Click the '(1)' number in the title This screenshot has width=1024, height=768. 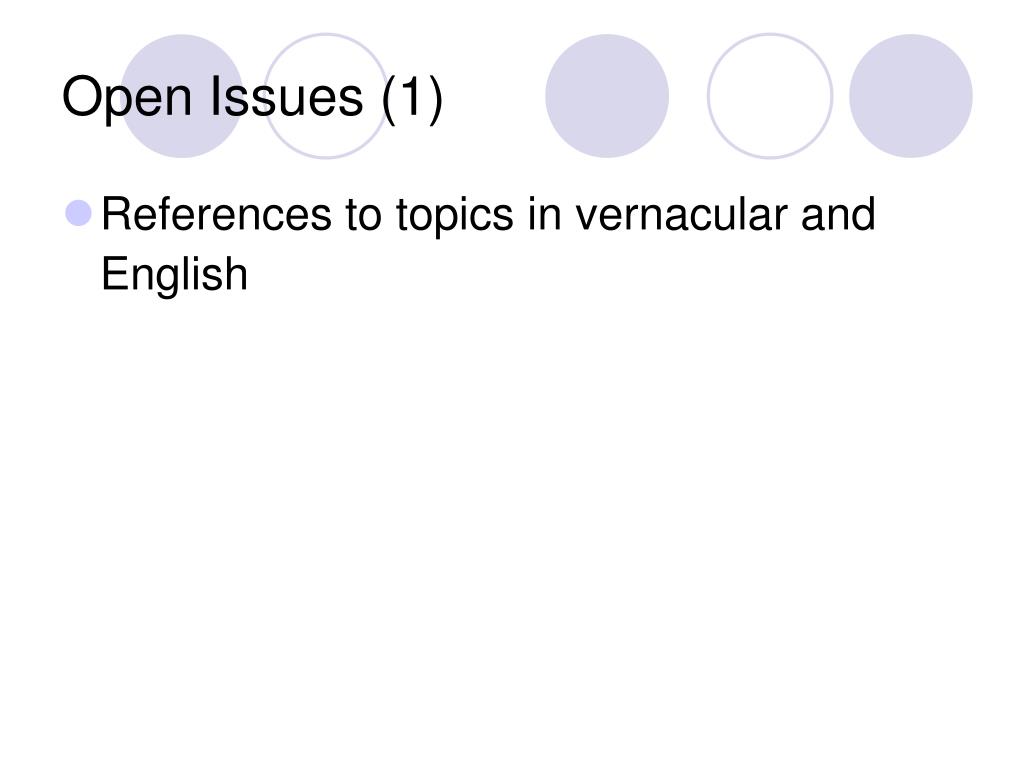[x=413, y=99]
